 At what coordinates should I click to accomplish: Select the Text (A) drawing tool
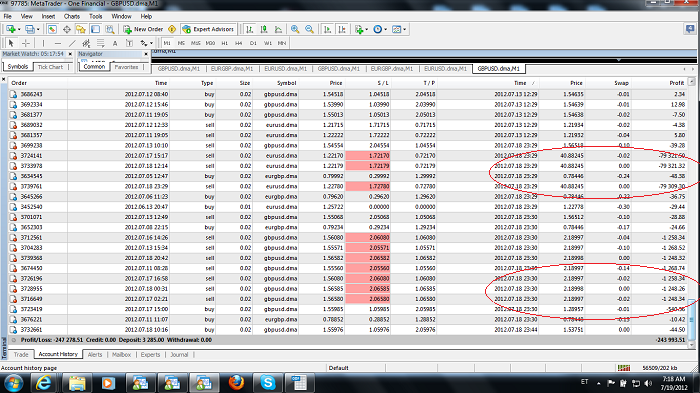click(x=115, y=43)
